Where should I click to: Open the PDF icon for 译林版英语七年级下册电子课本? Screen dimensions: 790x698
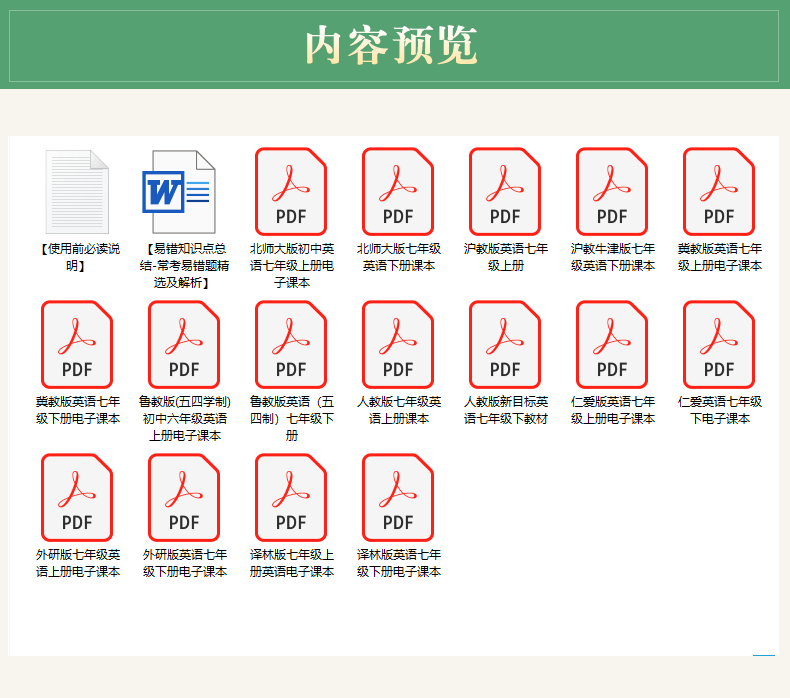point(398,498)
